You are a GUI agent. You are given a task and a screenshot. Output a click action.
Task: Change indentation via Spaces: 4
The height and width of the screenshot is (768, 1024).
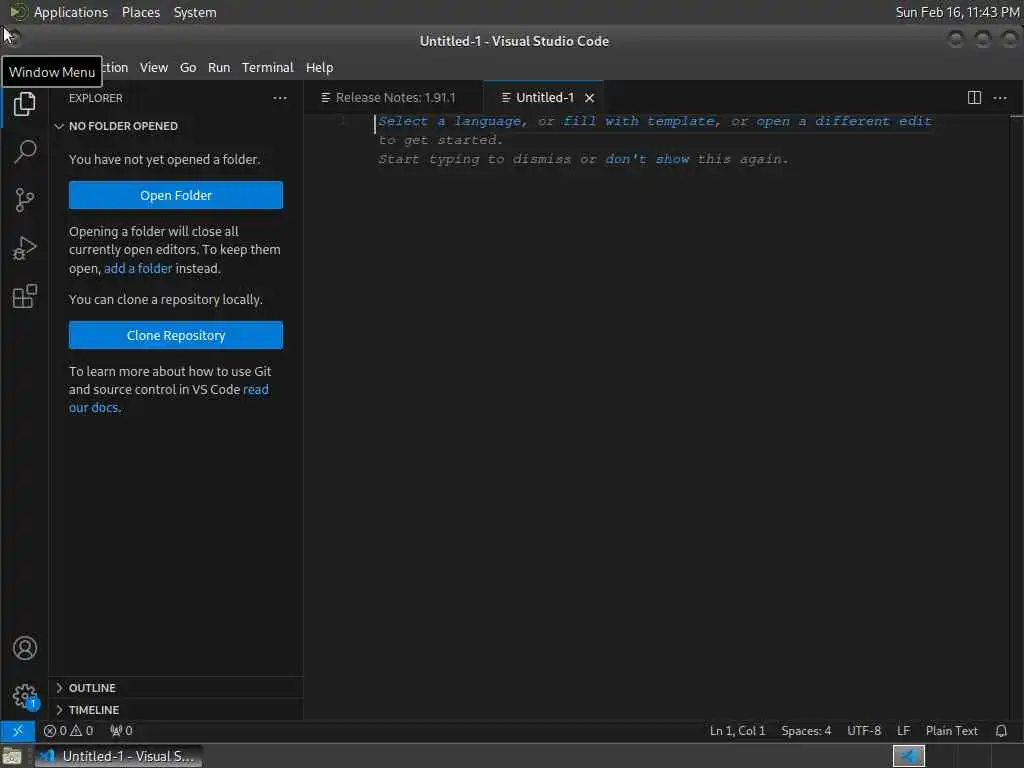pyautogui.click(x=806, y=731)
